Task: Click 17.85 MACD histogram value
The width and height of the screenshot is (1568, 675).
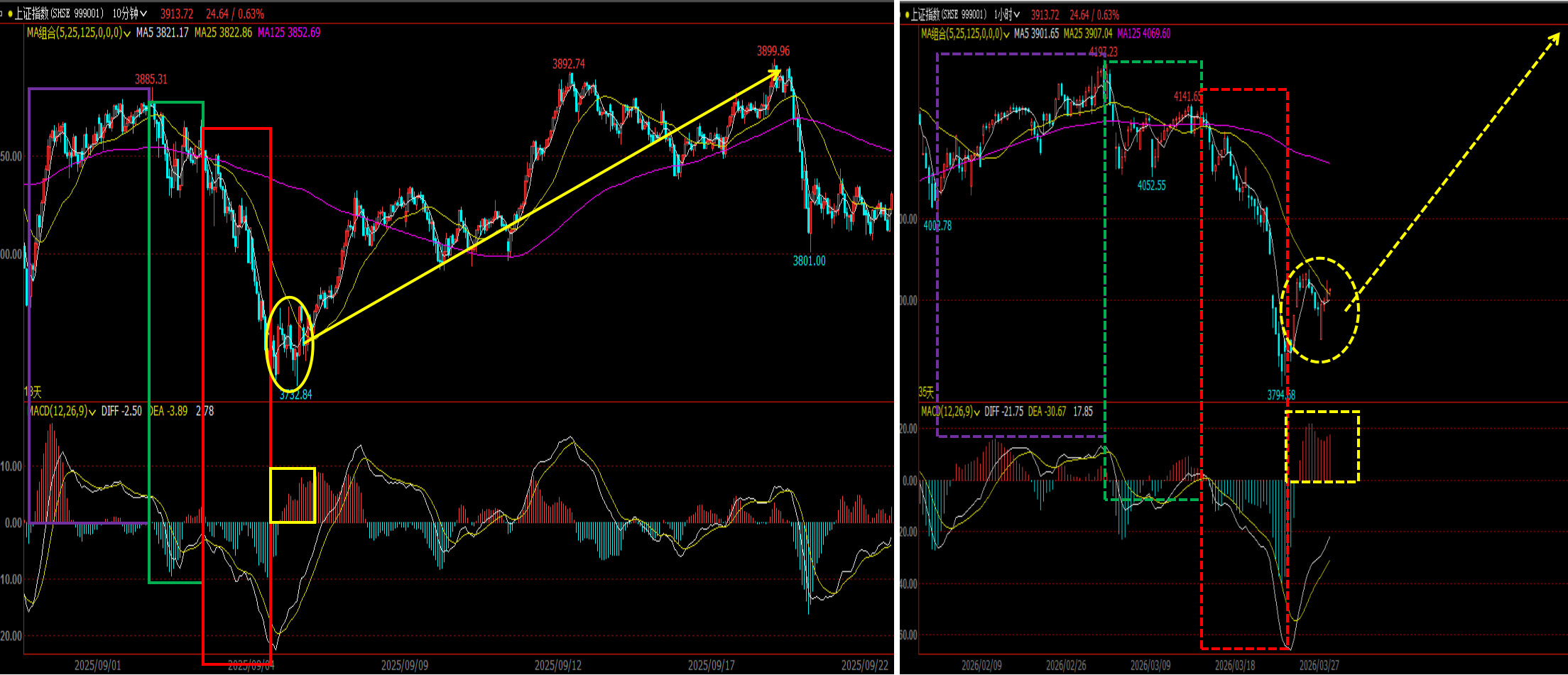Action: (x=1083, y=412)
